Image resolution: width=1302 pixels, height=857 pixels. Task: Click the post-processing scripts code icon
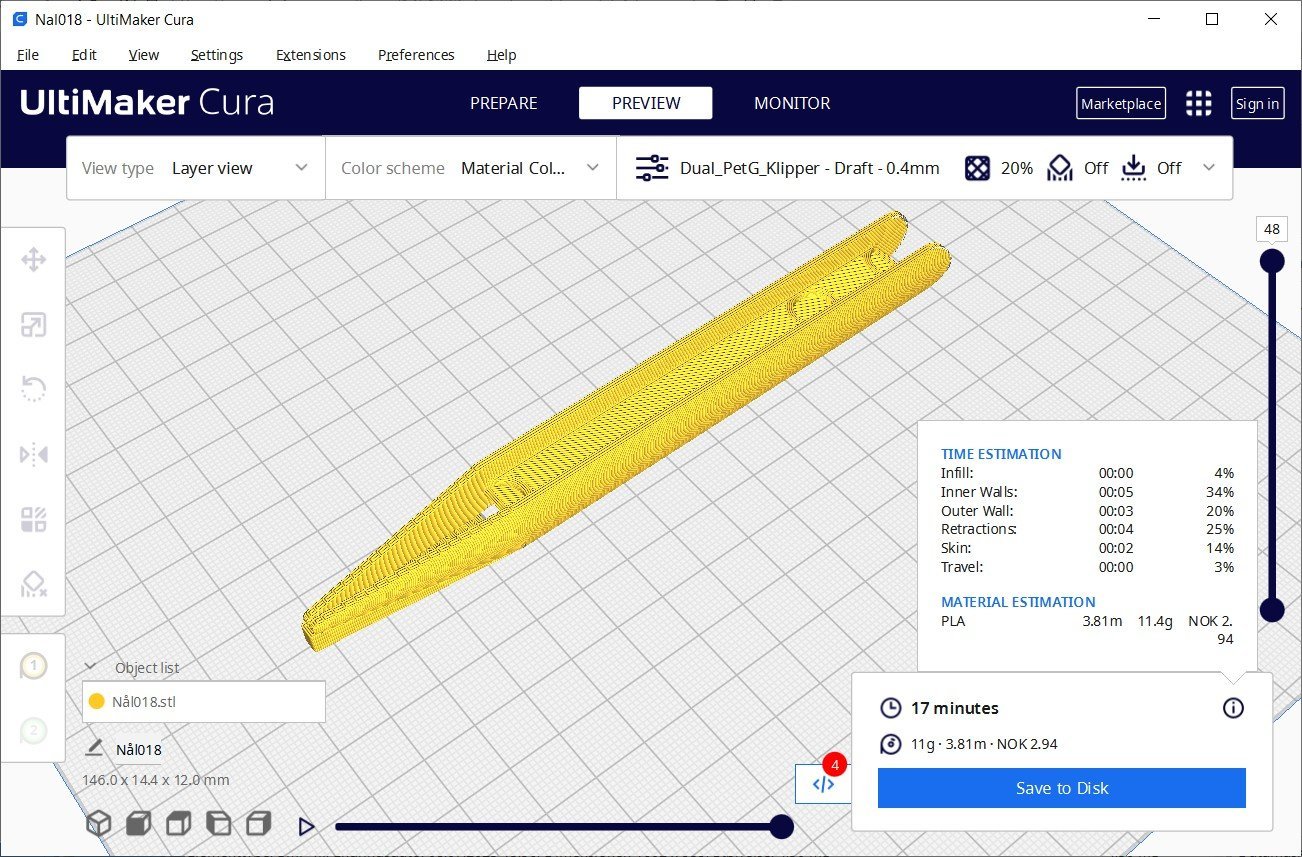823,784
